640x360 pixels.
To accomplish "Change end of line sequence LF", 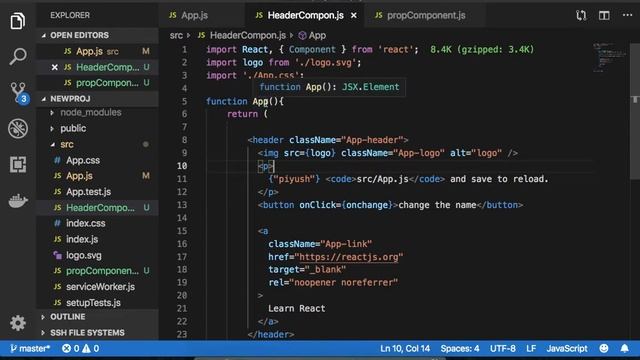I will [x=531, y=348].
